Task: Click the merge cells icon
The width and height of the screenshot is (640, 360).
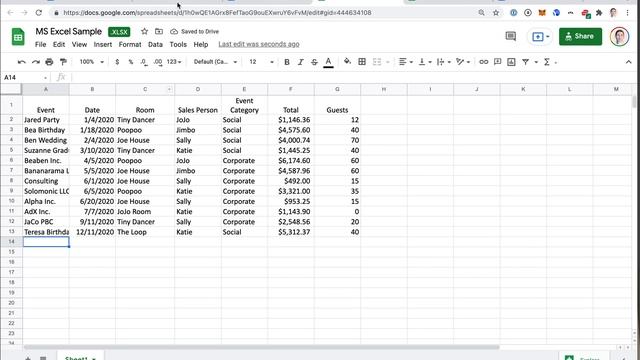Action: tap(377, 62)
